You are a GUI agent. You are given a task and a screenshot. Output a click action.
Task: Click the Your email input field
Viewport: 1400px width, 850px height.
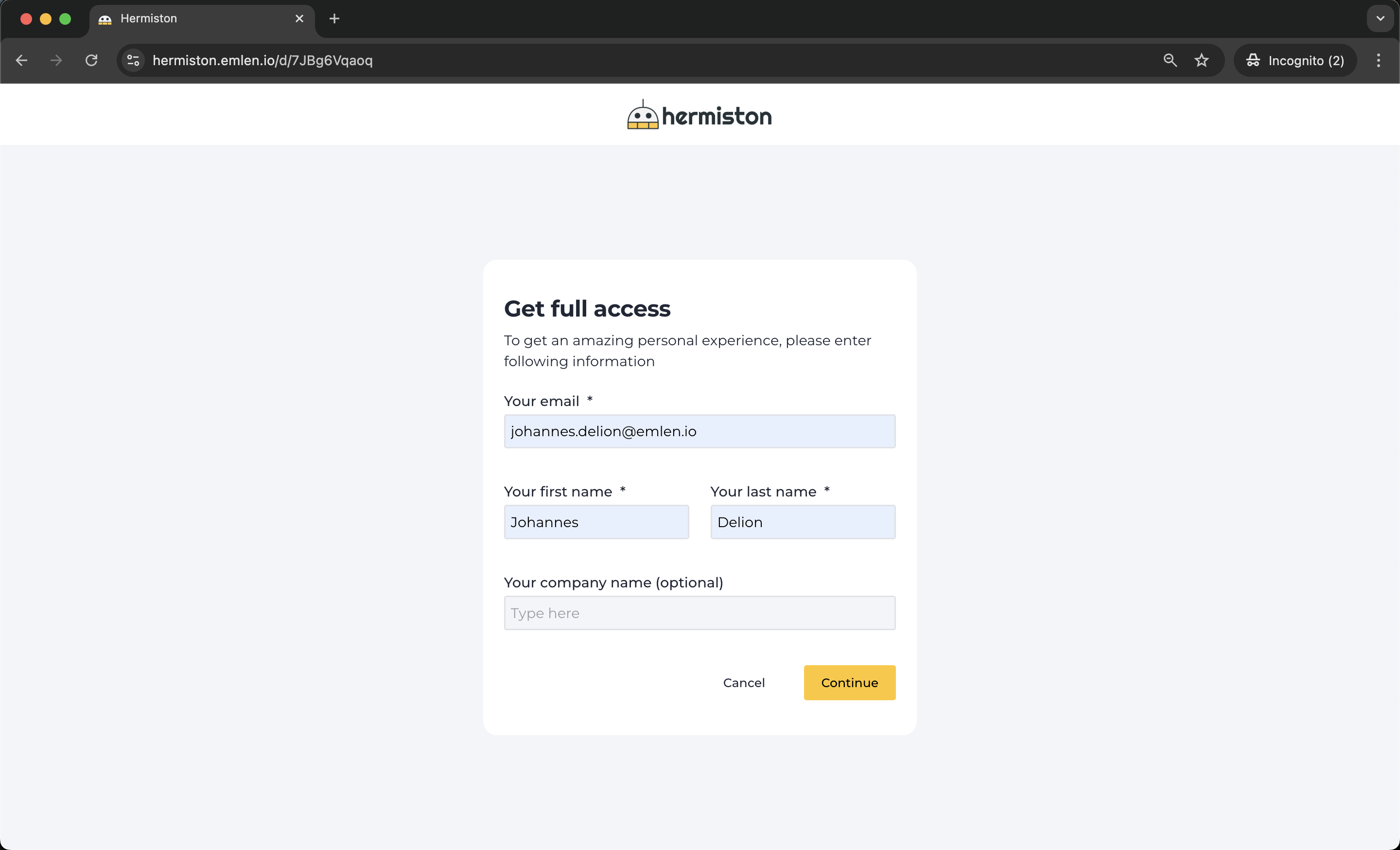click(x=699, y=431)
